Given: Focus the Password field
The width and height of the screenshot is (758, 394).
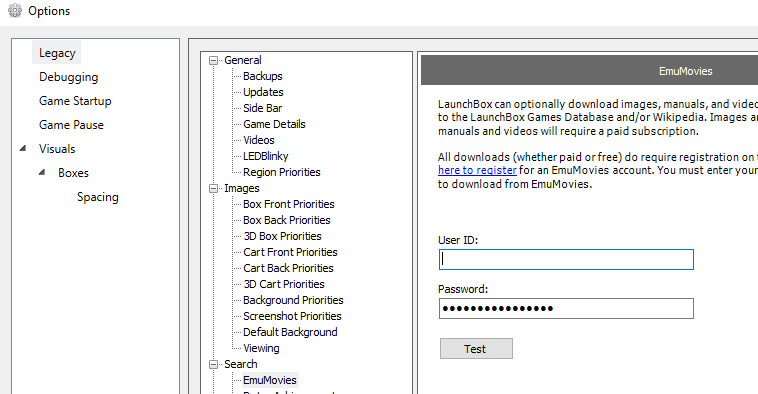Looking at the screenshot, I should click(x=566, y=308).
